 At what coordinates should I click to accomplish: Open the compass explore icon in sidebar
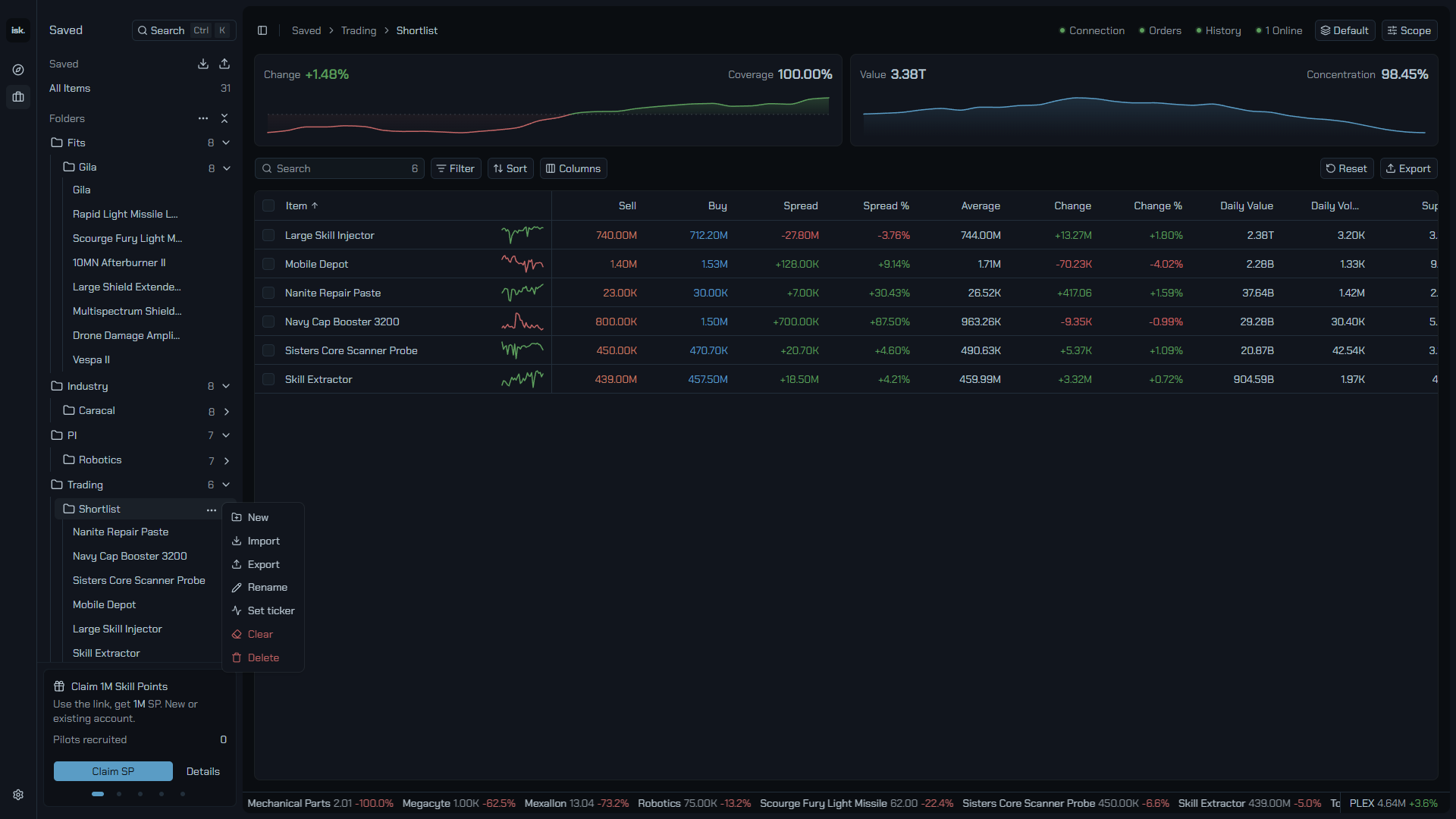tap(18, 70)
